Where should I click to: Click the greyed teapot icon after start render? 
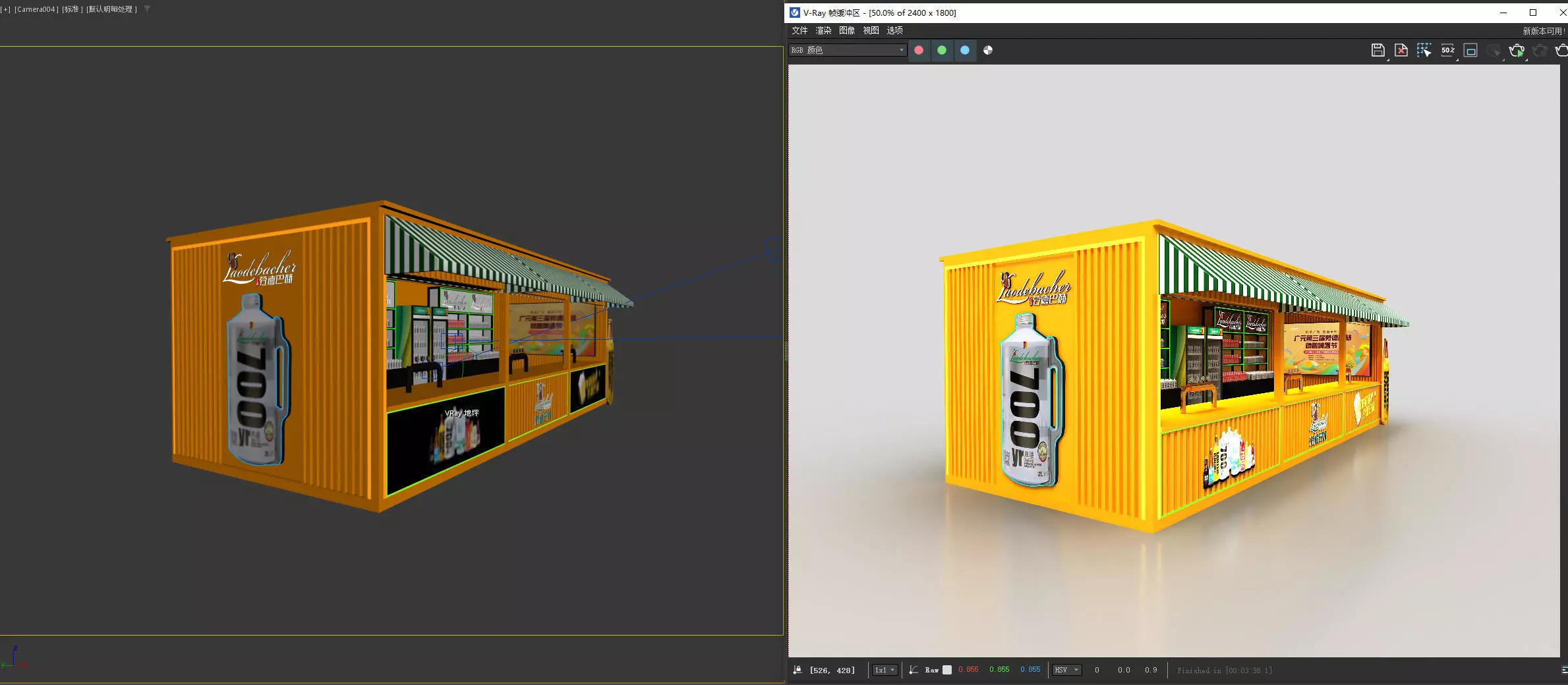[1540, 50]
